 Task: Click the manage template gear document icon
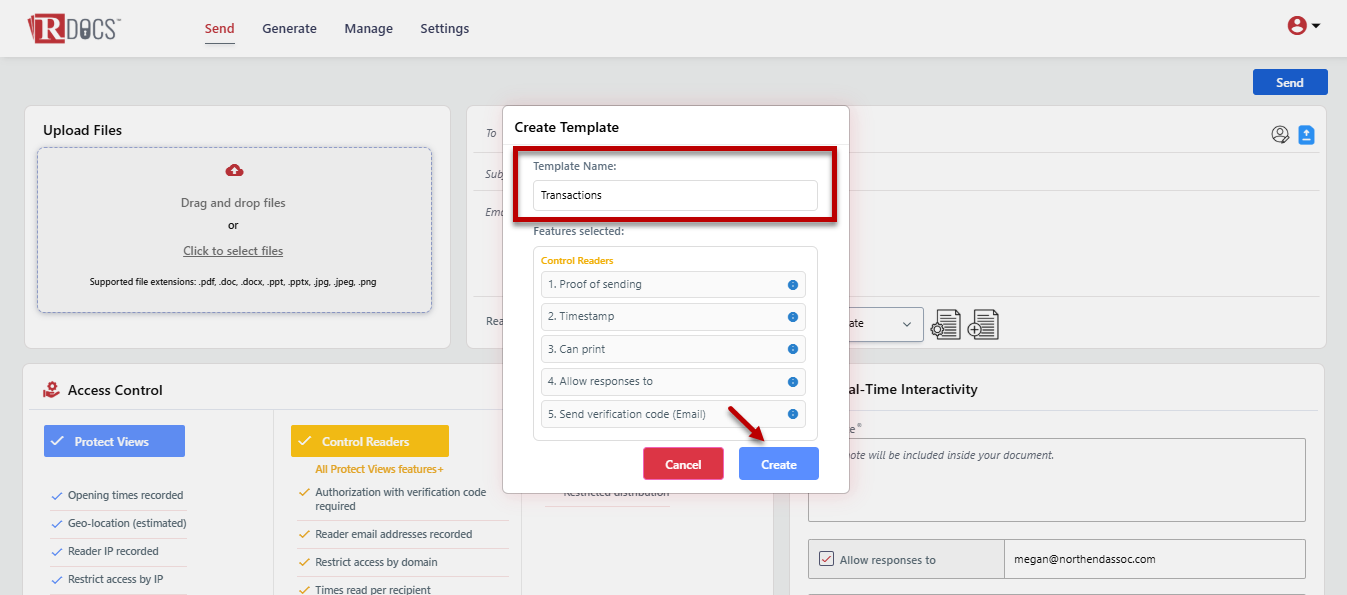coord(945,325)
